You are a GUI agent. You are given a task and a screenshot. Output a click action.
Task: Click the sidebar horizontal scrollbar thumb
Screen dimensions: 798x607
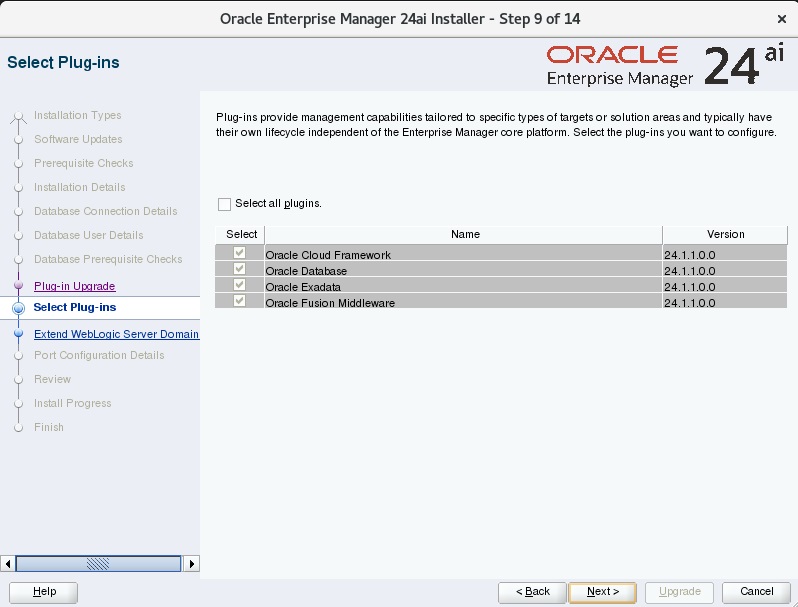click(98, 564)
